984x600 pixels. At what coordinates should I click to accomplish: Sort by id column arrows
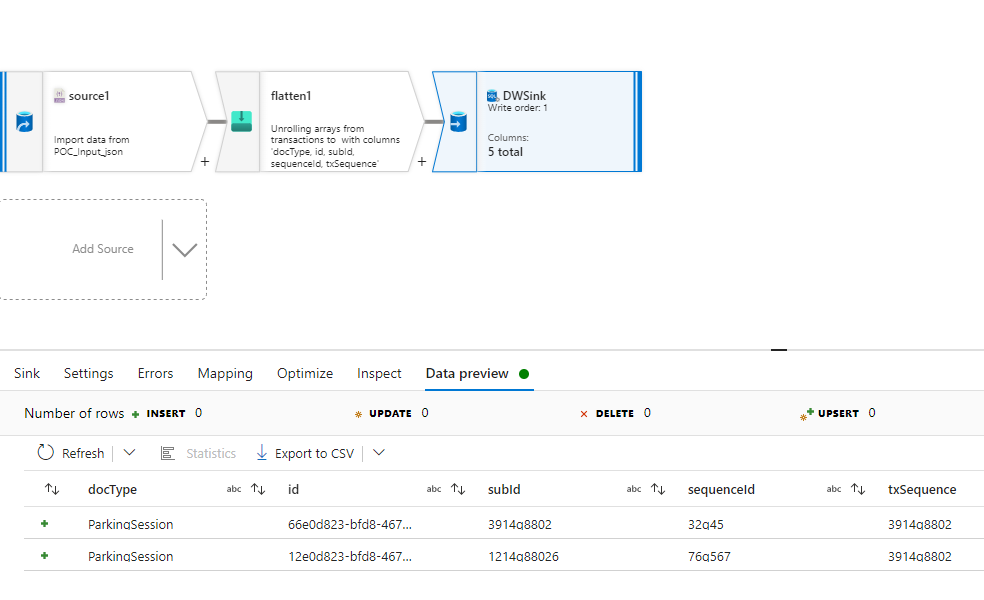(x=458, y=489)
